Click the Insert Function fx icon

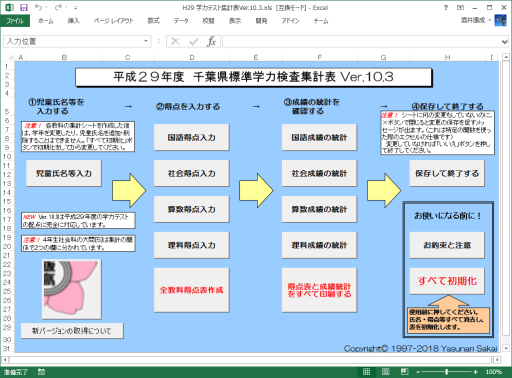[x=211, y=42]
